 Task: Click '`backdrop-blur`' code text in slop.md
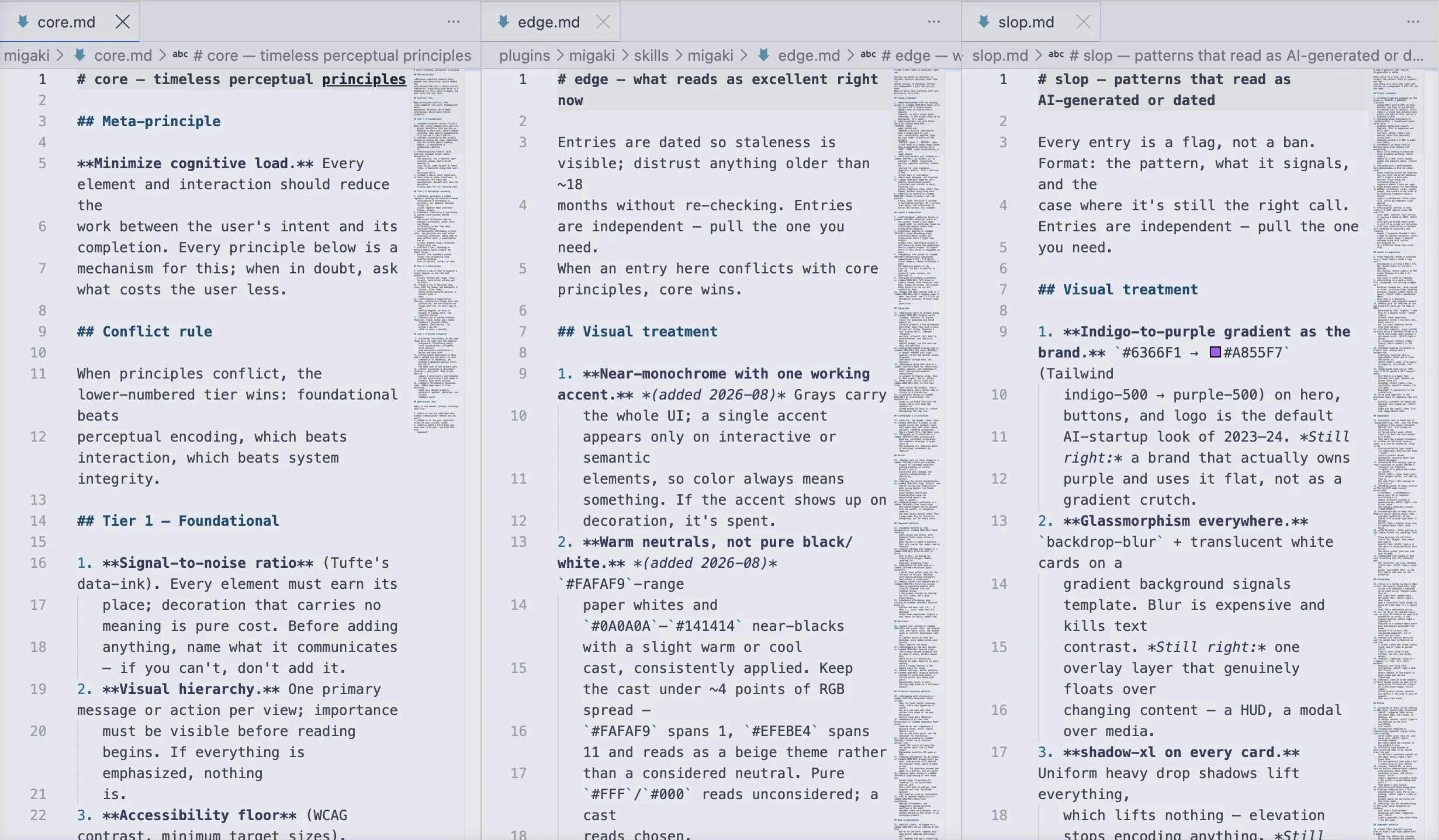coord(1101,542)
